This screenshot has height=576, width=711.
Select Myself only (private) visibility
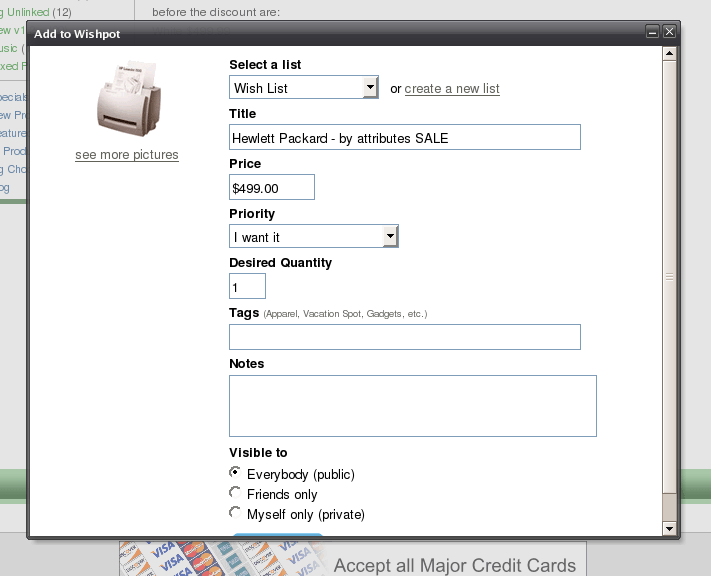[235, 513]
